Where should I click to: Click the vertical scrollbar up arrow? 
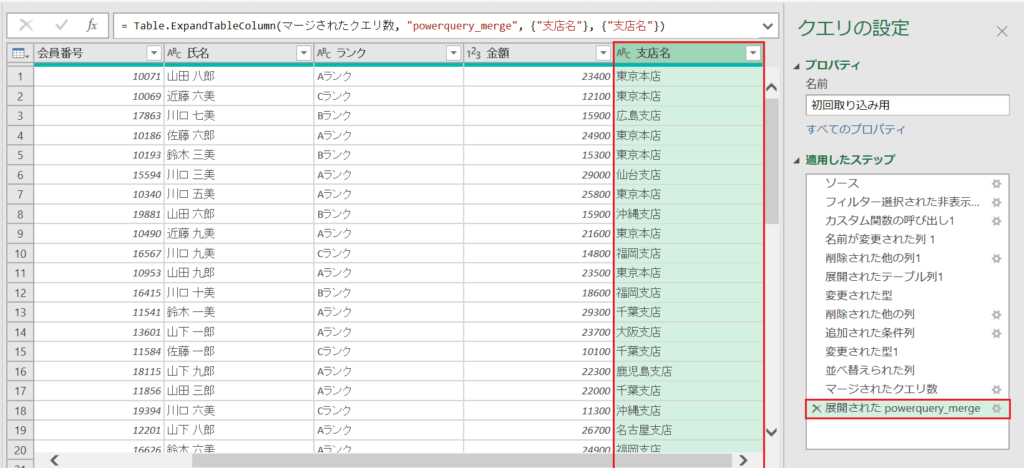(771, 87)
